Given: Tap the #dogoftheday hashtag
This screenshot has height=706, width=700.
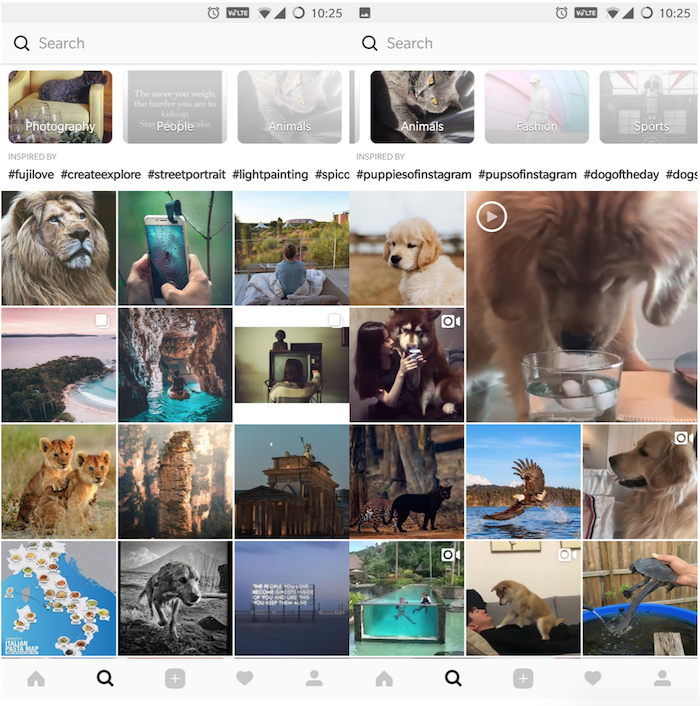Looking at the screenshot, I should [x=621, y=175].
